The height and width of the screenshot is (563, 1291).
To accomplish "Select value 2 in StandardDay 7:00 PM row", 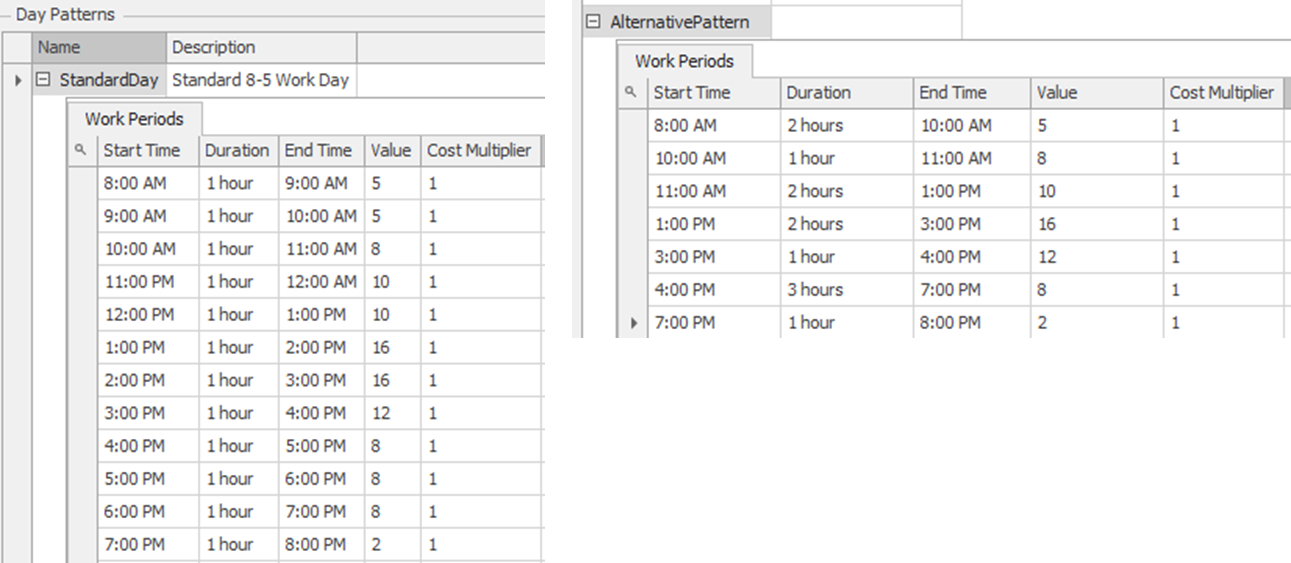I will point(392,545).
